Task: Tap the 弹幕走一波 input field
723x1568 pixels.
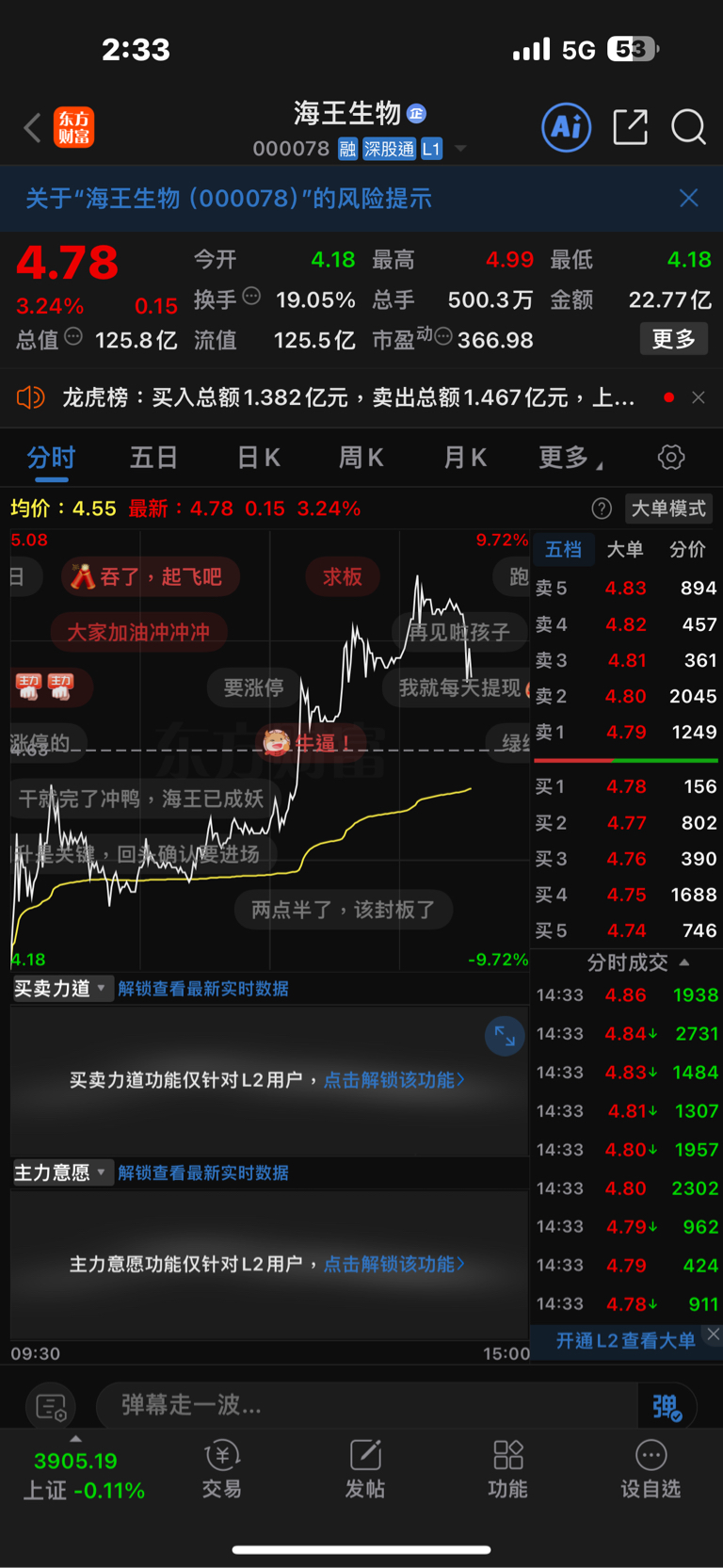Action: click(367, 1405)
